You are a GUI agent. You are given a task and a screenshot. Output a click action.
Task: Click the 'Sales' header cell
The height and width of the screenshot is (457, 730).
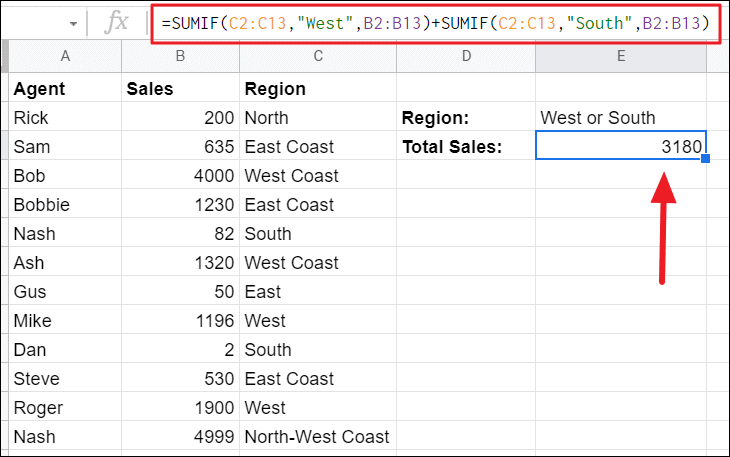point(180,89)
